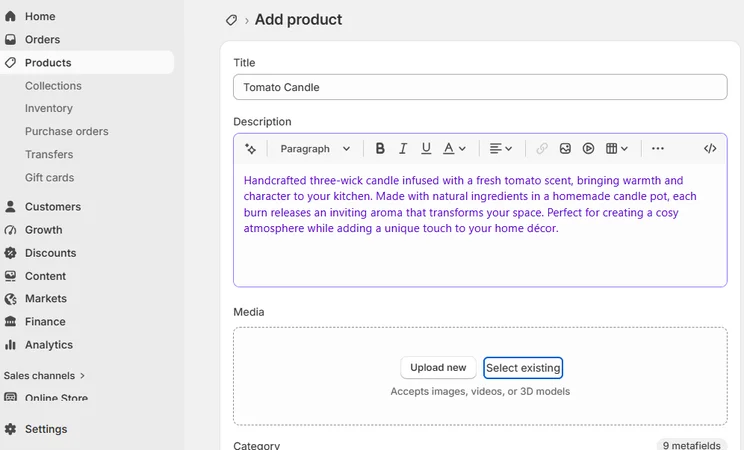
Task: Click the Growth gauge icon
Action: click(10, 230)
